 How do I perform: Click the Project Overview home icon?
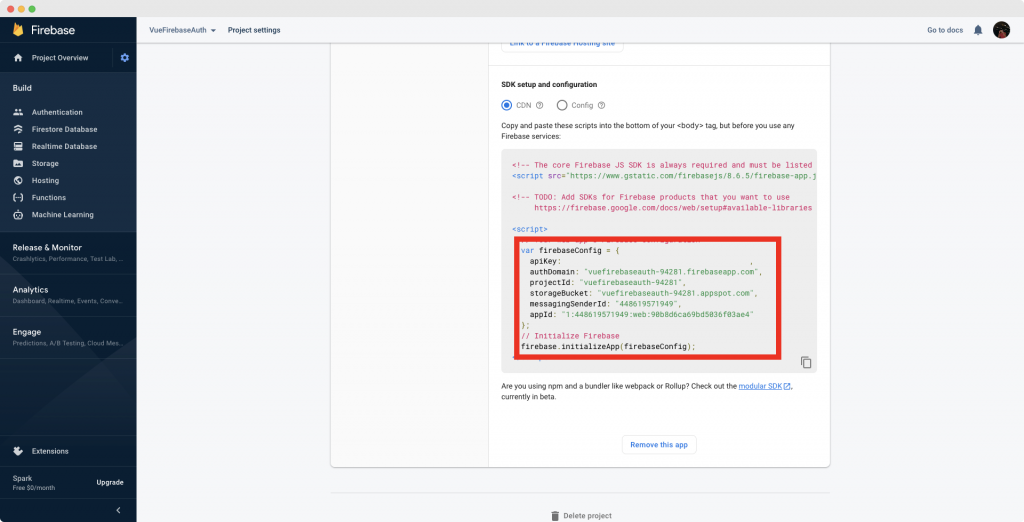pyautogui.click(x=18, y=57)
